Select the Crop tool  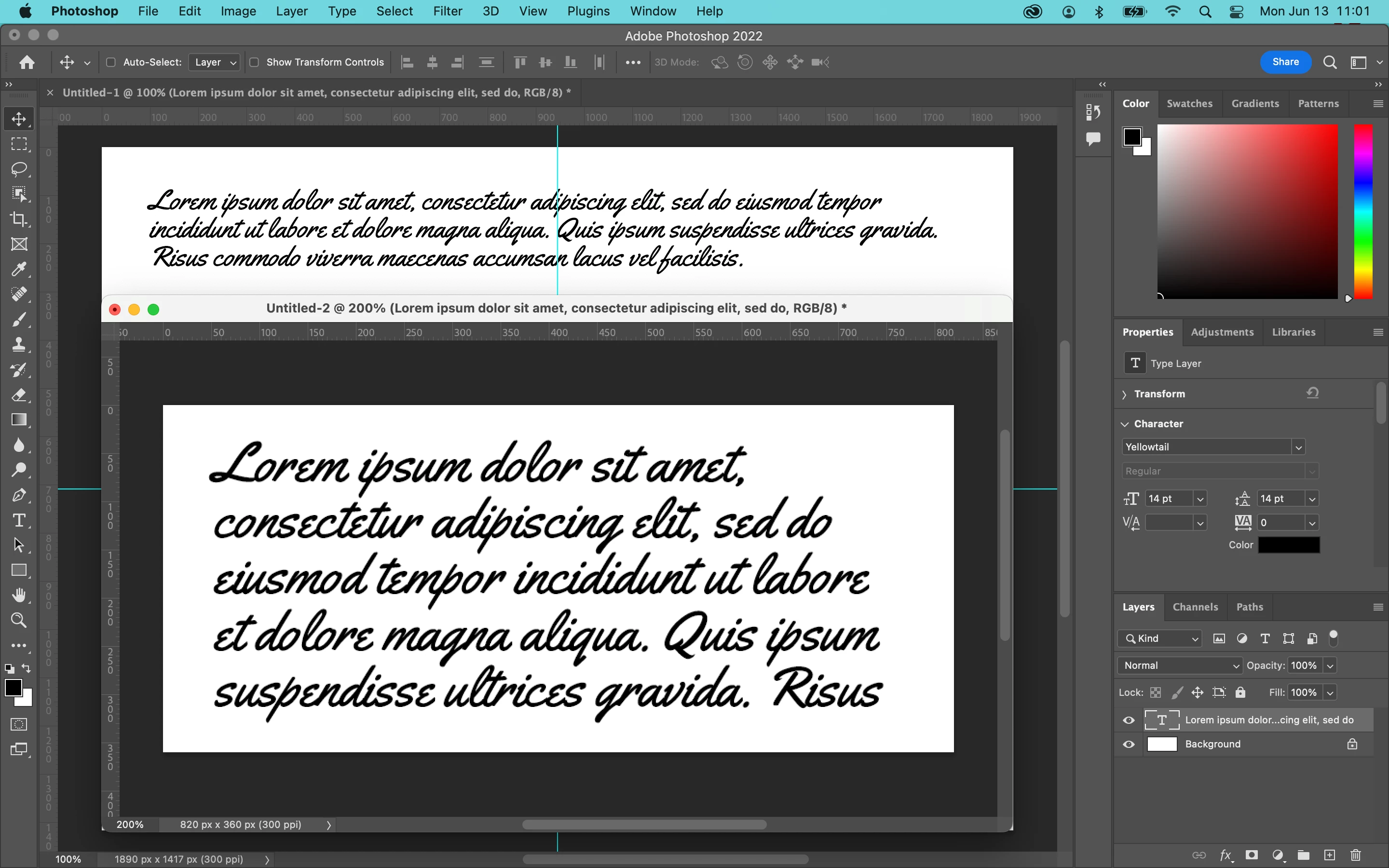tap(19, 219)
